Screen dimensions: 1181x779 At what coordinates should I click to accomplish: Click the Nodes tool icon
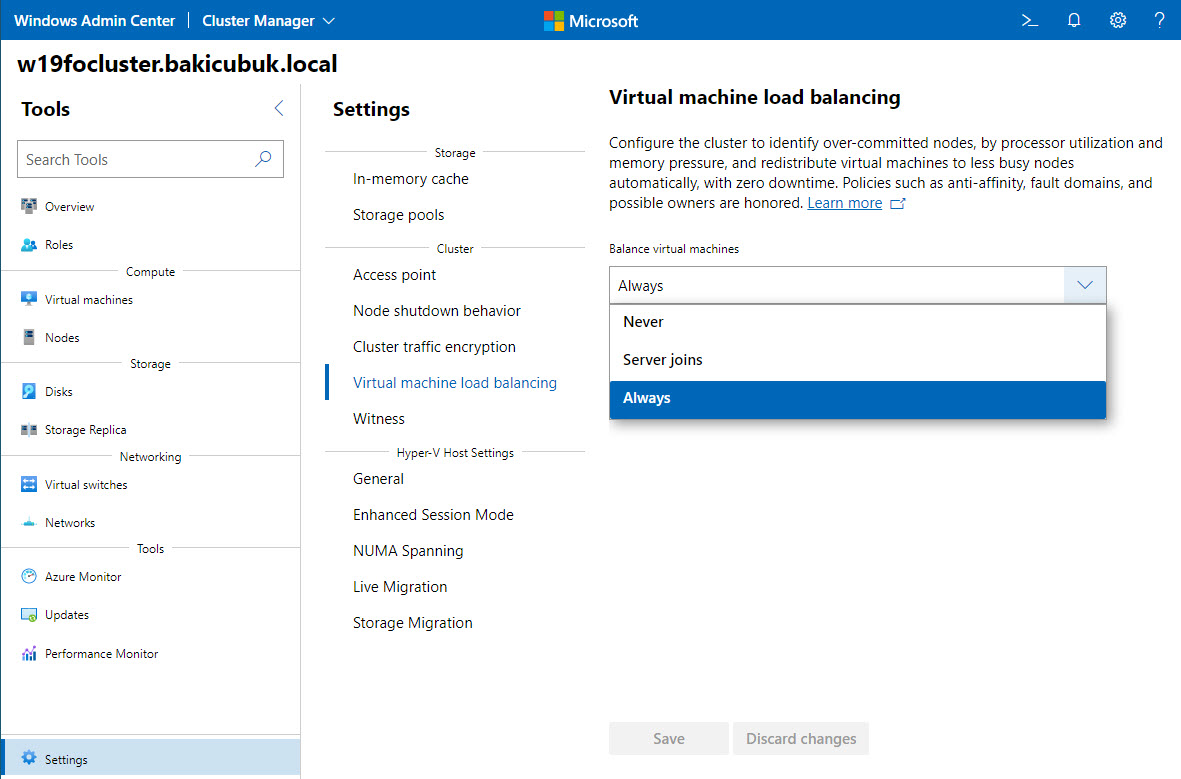click(x=29, y=338)
